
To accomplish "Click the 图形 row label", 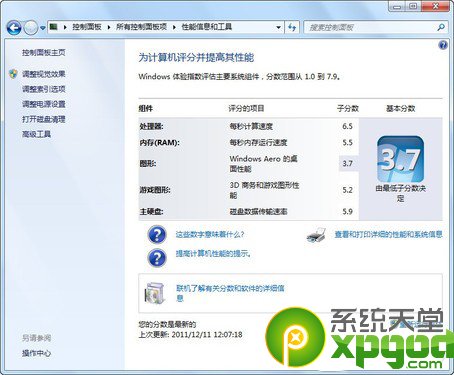I will tap(148, 164).
